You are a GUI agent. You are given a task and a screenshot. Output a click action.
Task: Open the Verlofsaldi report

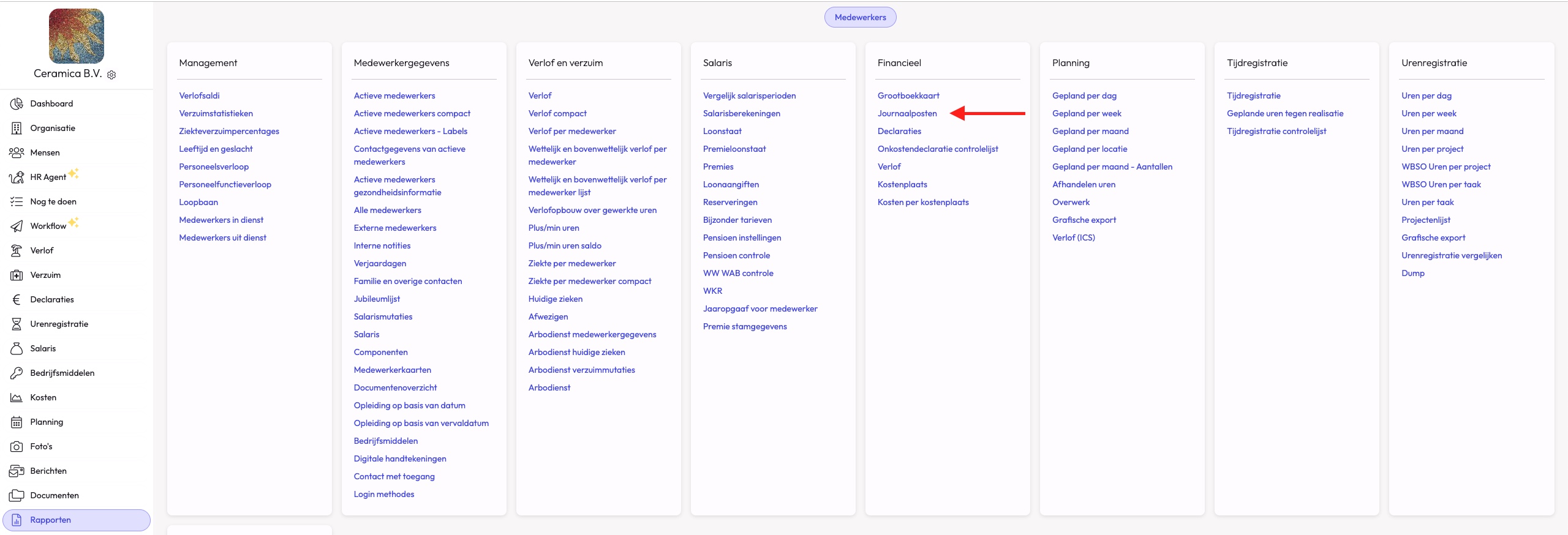point(199,95)
